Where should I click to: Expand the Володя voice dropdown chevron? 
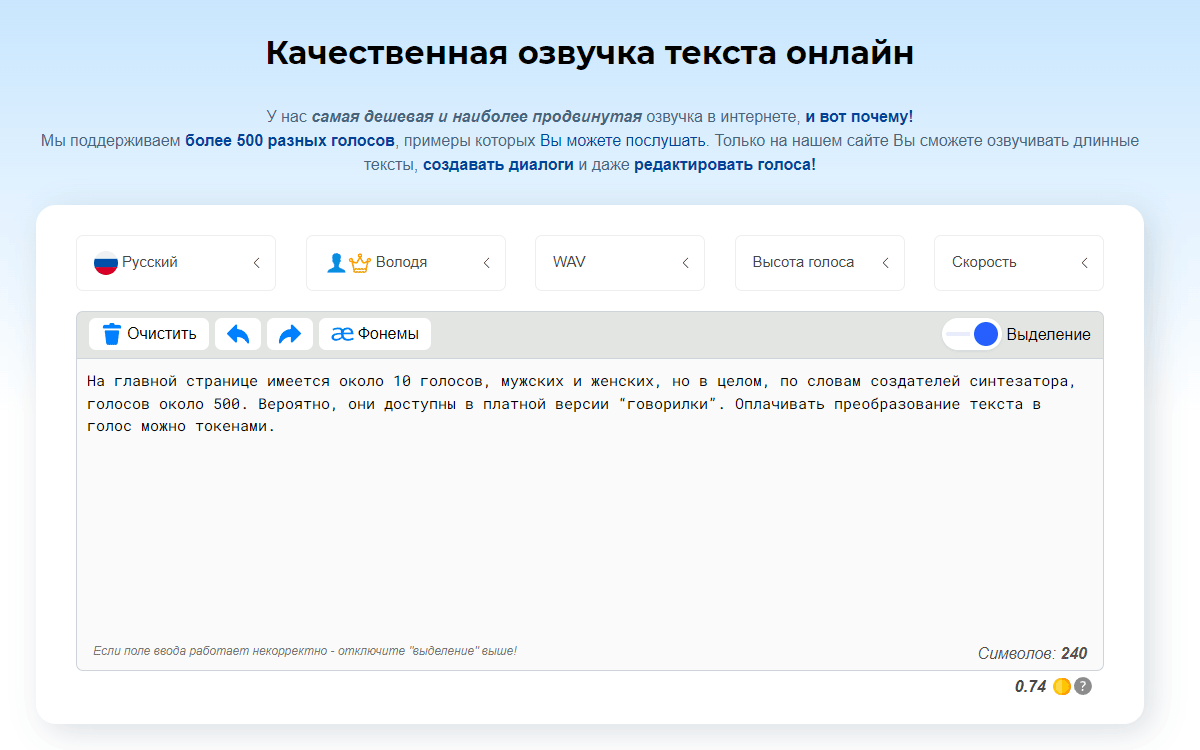click(x=487, y=263)
